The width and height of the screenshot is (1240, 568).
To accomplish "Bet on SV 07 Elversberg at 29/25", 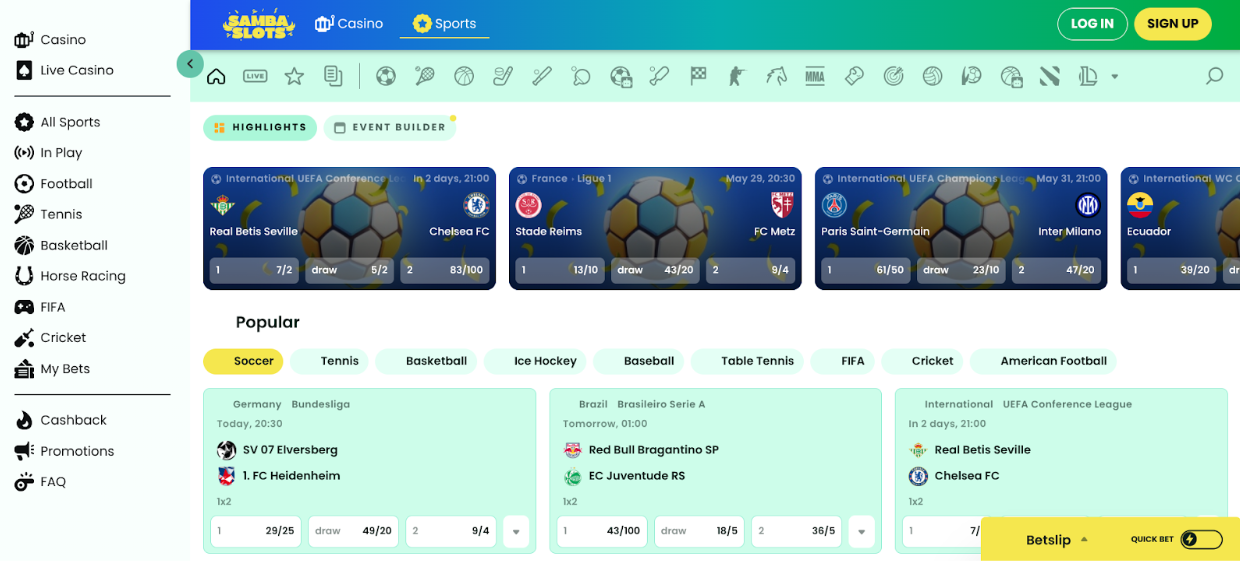I will [x=256, y=531].
